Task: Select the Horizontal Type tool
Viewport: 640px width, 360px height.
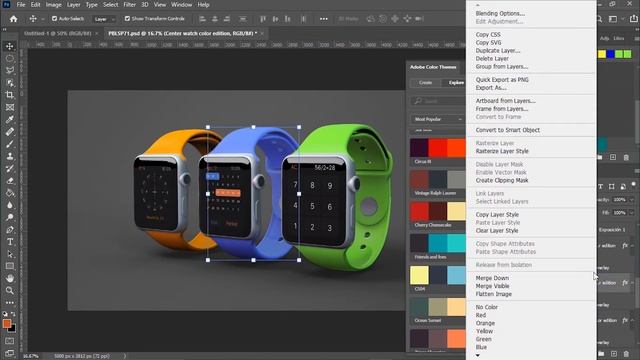Action: [10, 242]
